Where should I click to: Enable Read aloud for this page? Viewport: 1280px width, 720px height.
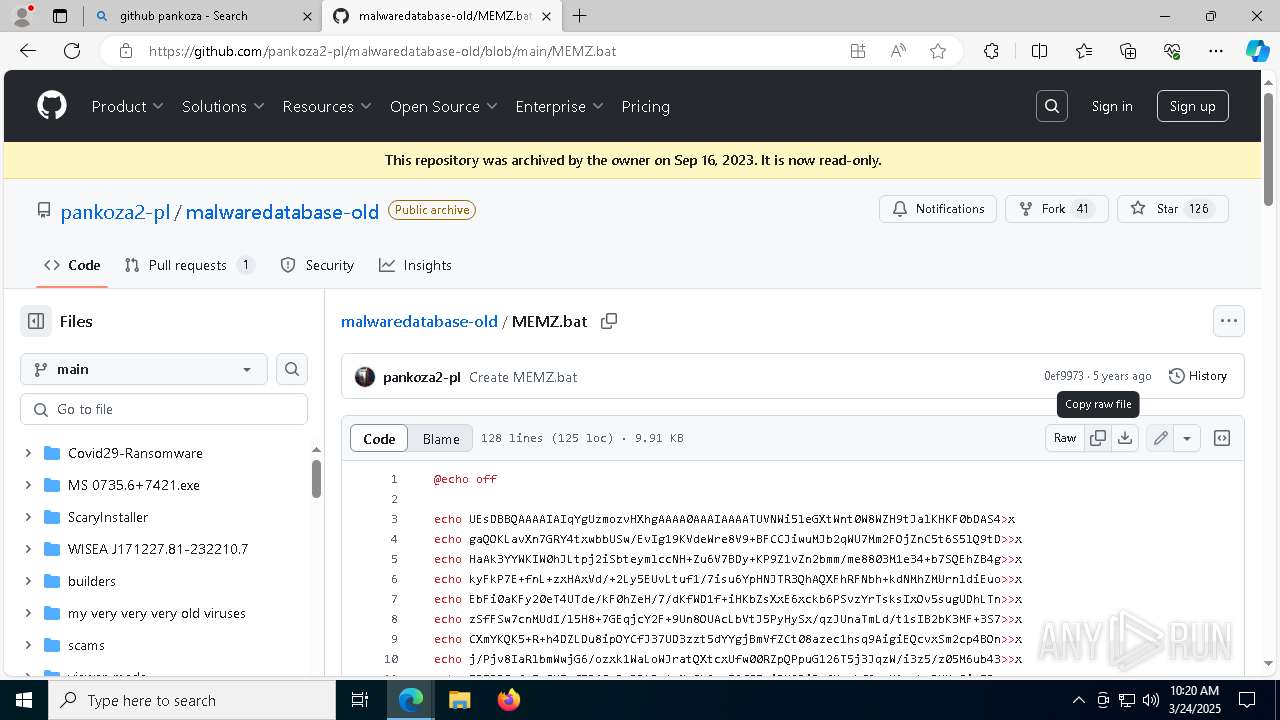(x=898, y=51)
